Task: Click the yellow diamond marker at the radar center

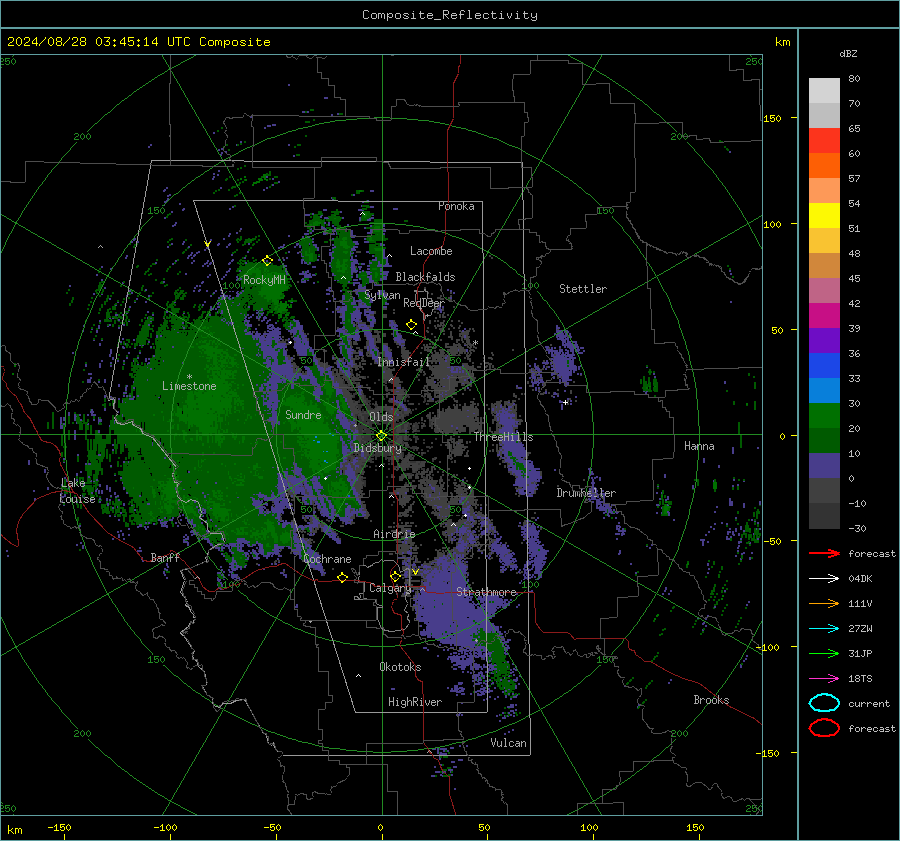Action: 381,436
